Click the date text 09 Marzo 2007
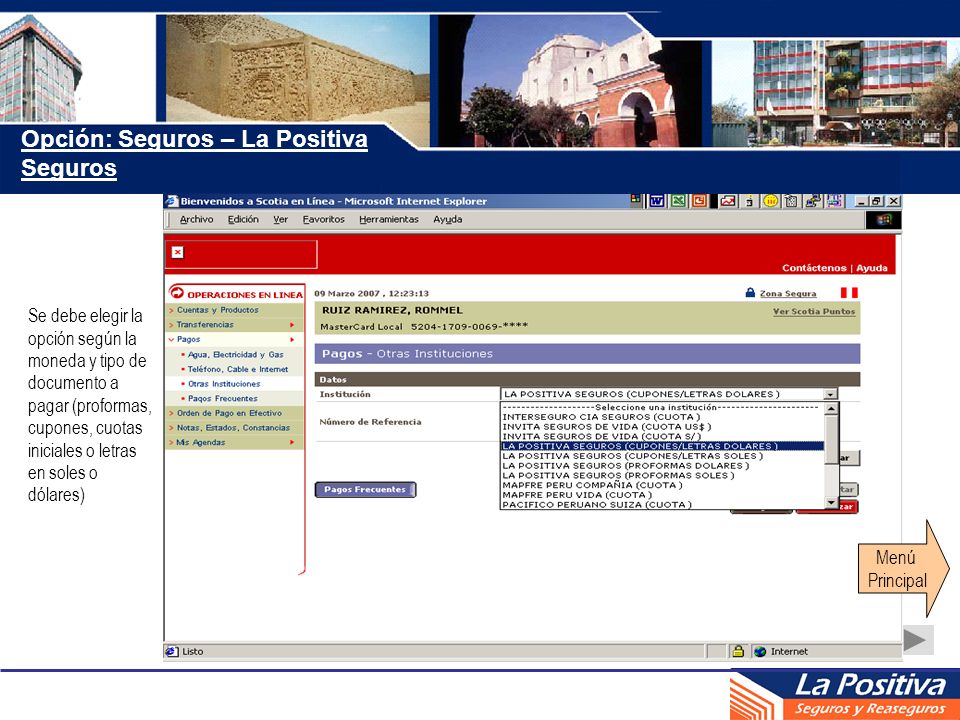960x720 pixels. (347, 294)
